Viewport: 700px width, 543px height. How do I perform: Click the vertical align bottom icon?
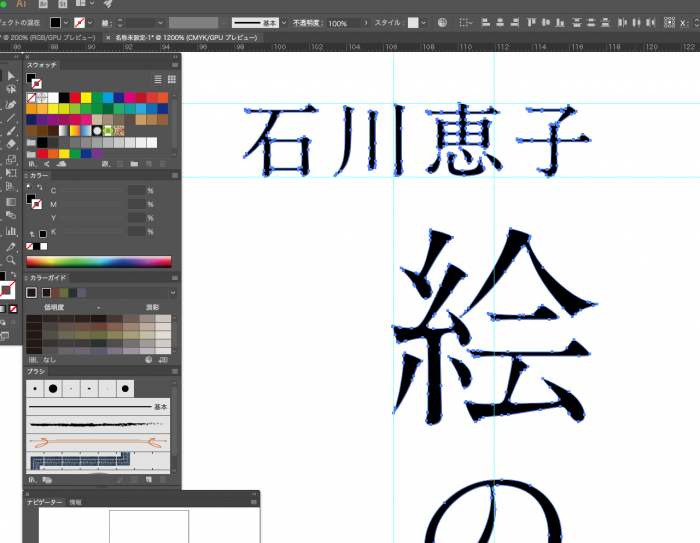click(560, 22)
